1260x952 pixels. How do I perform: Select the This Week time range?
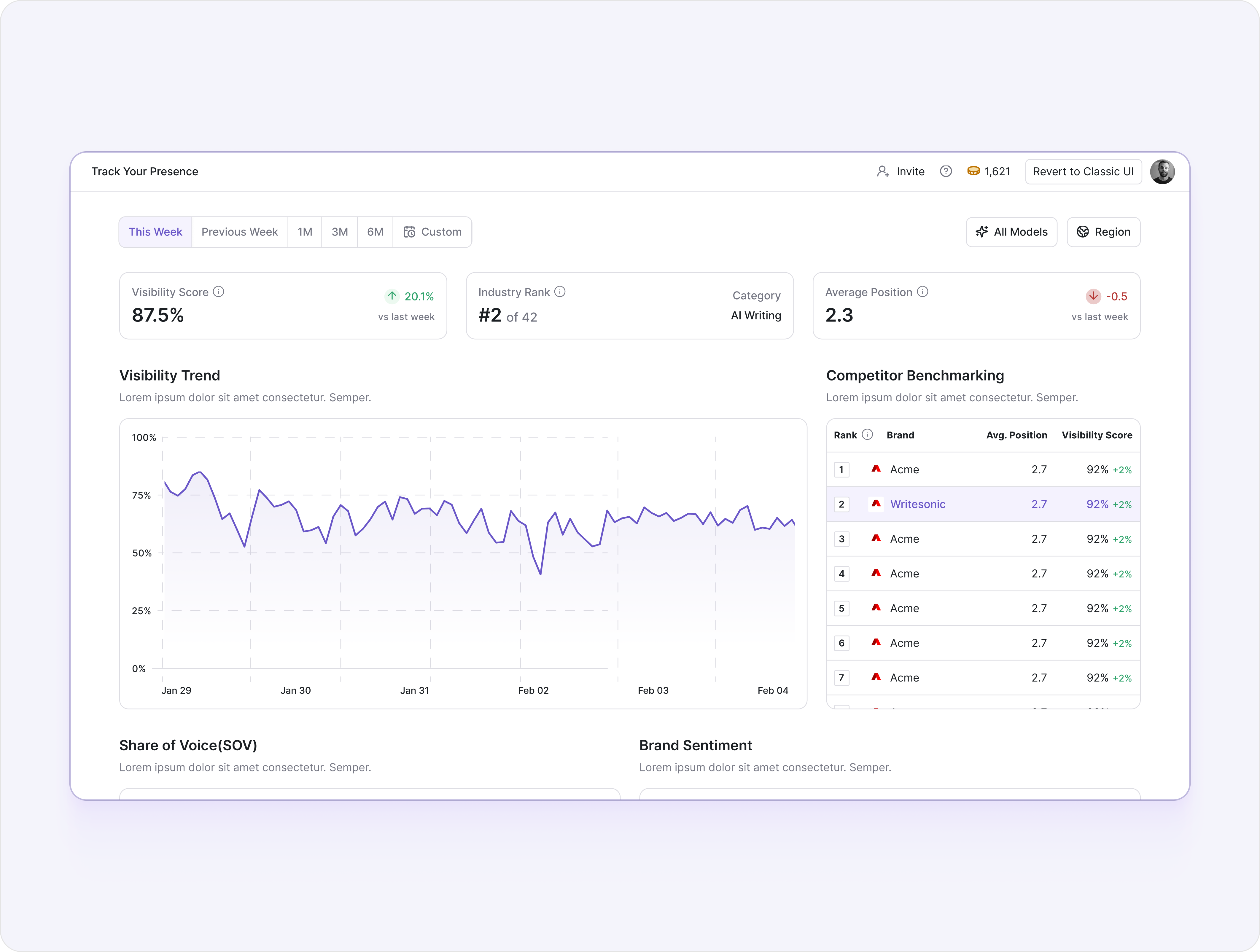155,232
